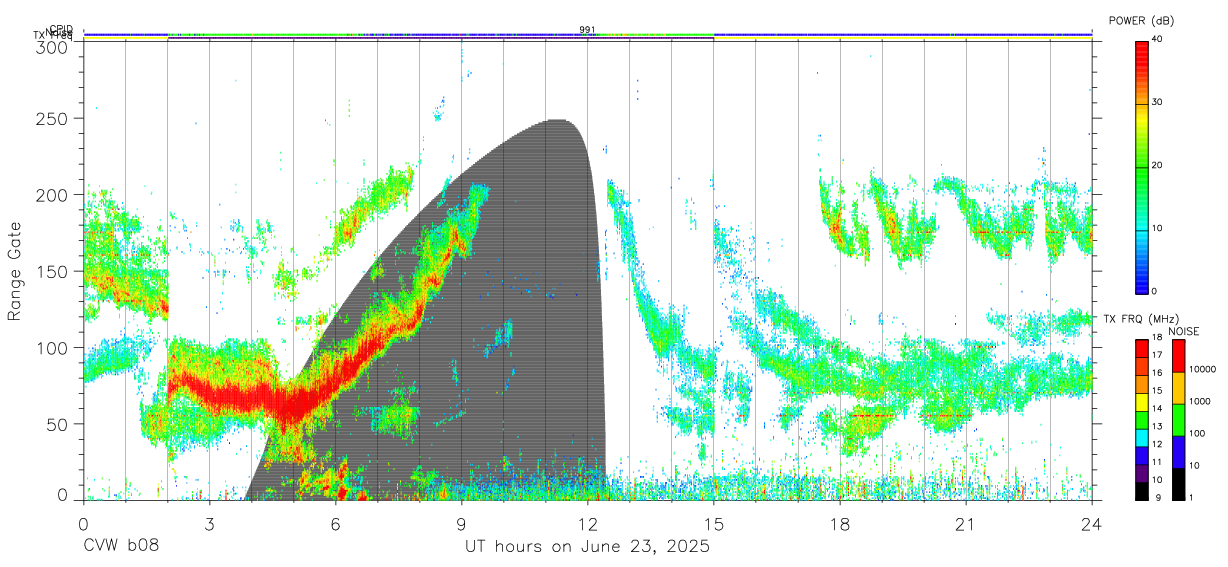Click the 'NOISE' legend title
The image size is (1228, 567).
tap(1184, 331)
